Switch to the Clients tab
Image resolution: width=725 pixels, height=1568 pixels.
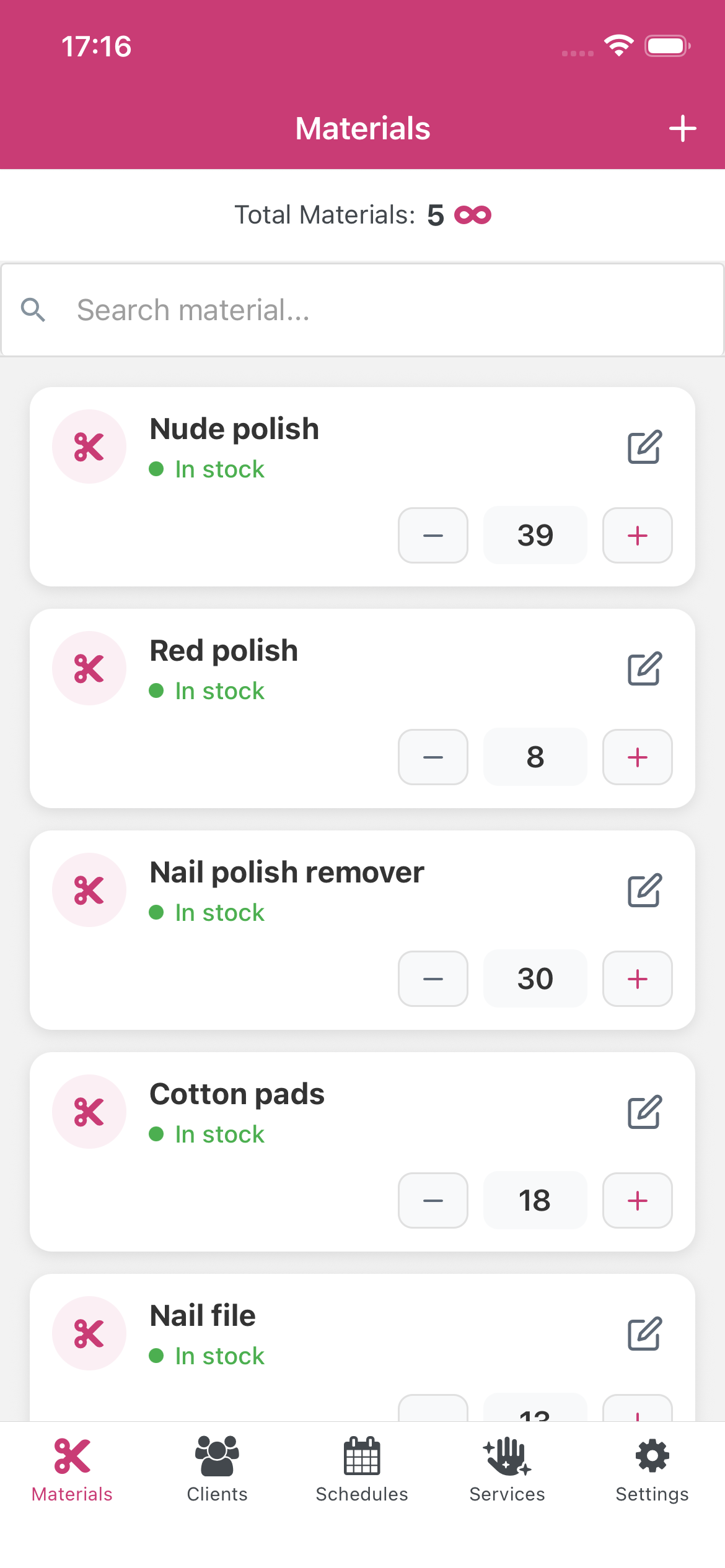(217, 1469)
